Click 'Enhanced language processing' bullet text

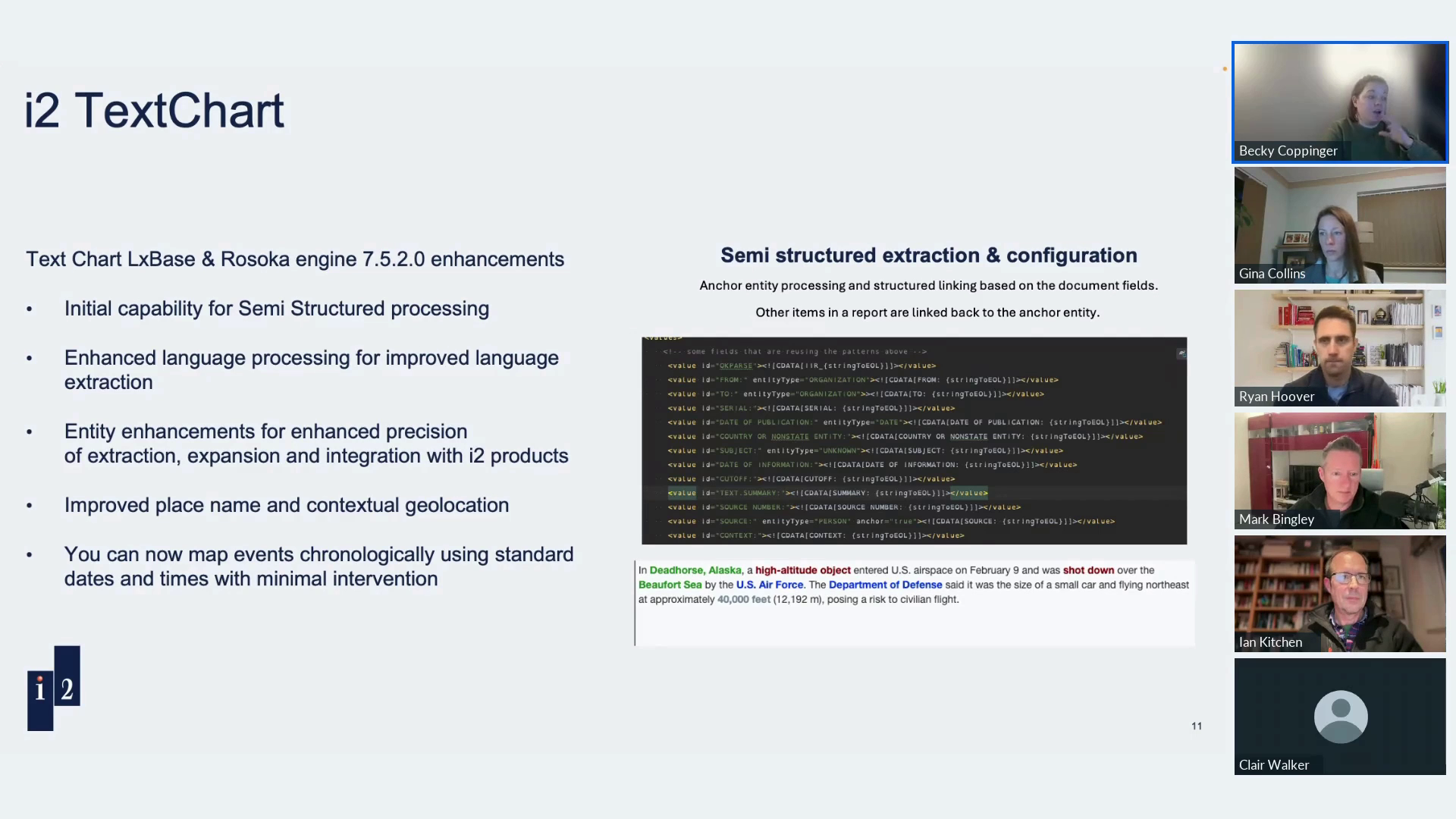[x=312, y=370]
